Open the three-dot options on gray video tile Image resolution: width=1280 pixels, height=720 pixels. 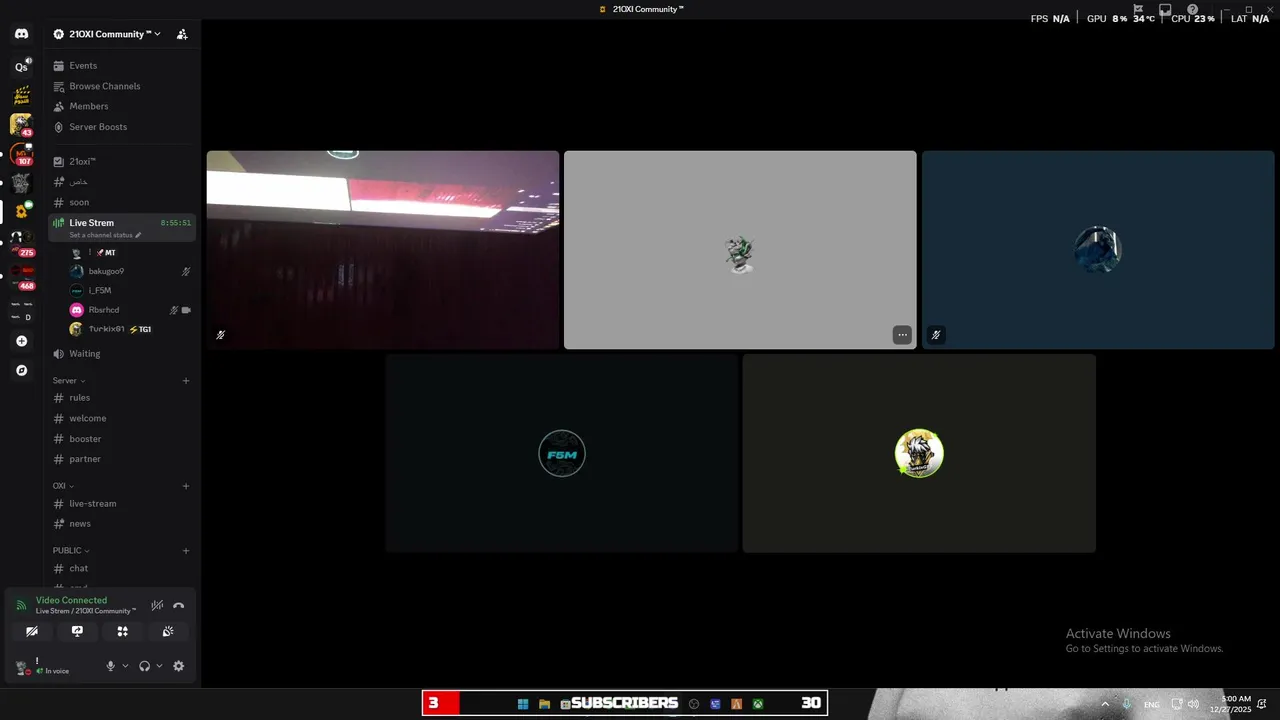click(902, 335)
